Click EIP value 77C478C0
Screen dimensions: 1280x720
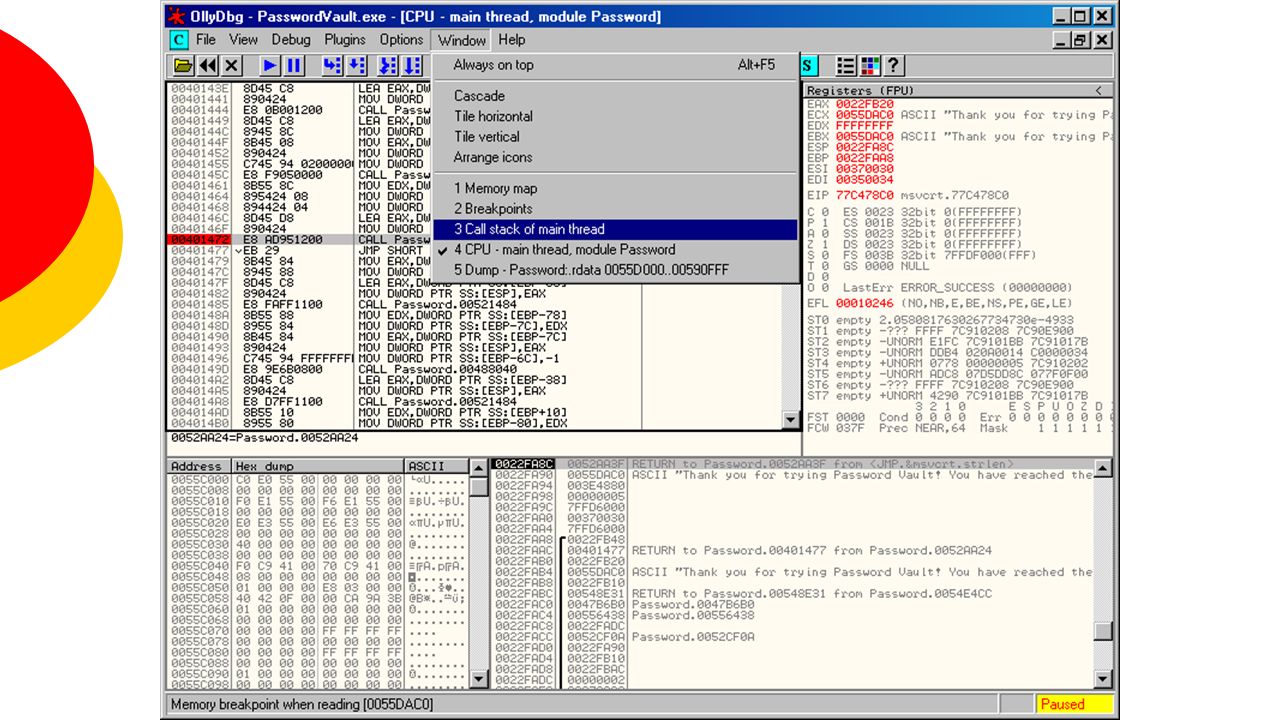865,195
